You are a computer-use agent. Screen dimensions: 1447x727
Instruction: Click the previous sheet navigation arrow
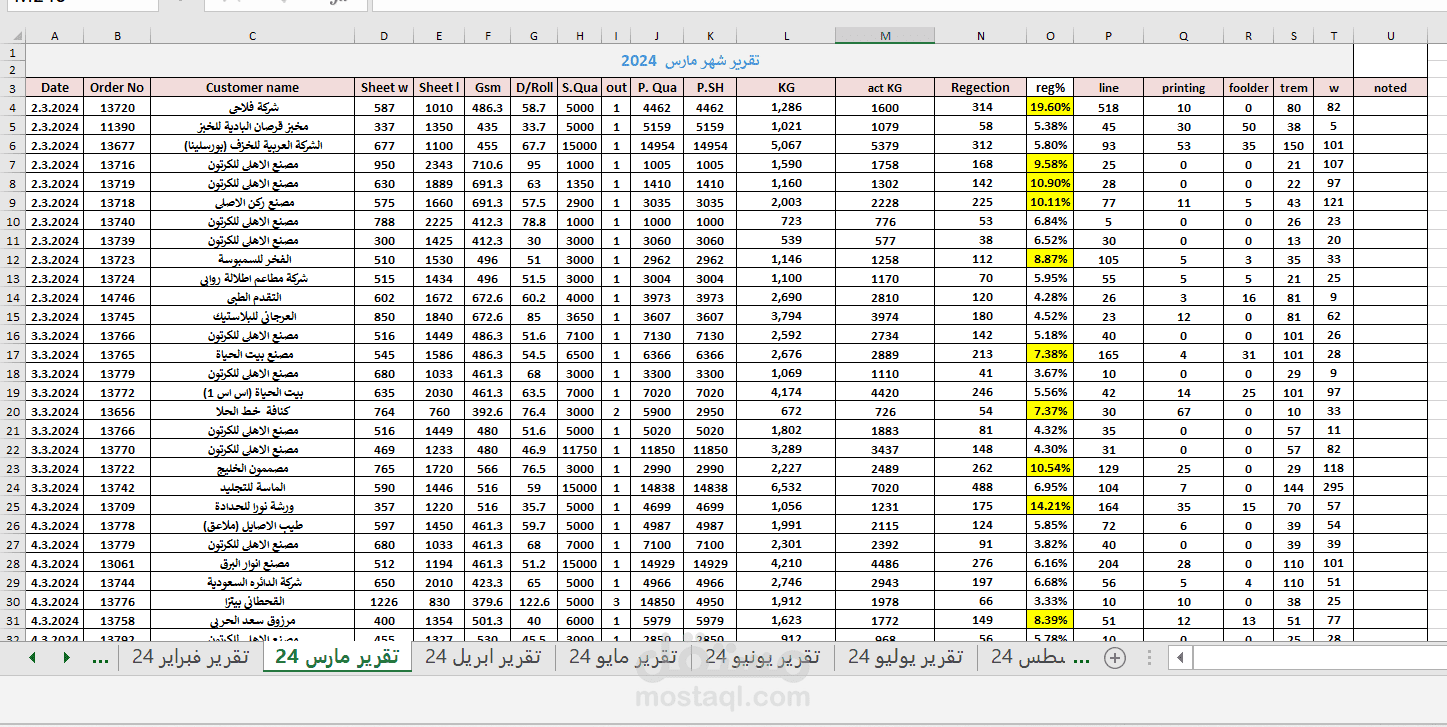click(x=33, y=657)
